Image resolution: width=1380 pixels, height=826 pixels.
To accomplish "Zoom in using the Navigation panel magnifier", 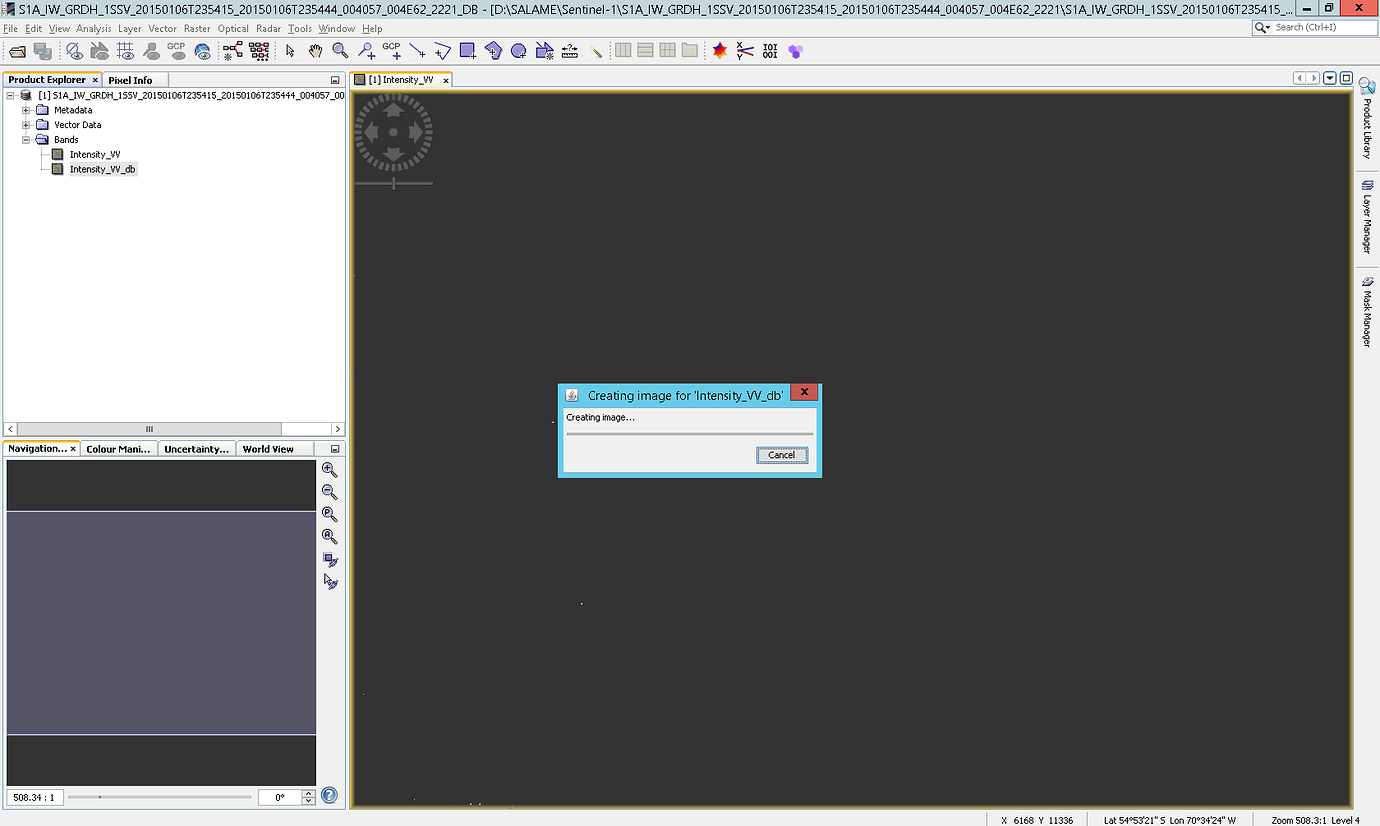I will click(330, 469).
